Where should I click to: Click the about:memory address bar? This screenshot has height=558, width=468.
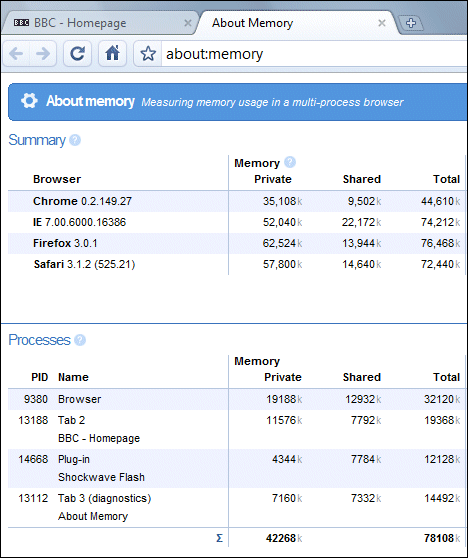pos(315,54)
